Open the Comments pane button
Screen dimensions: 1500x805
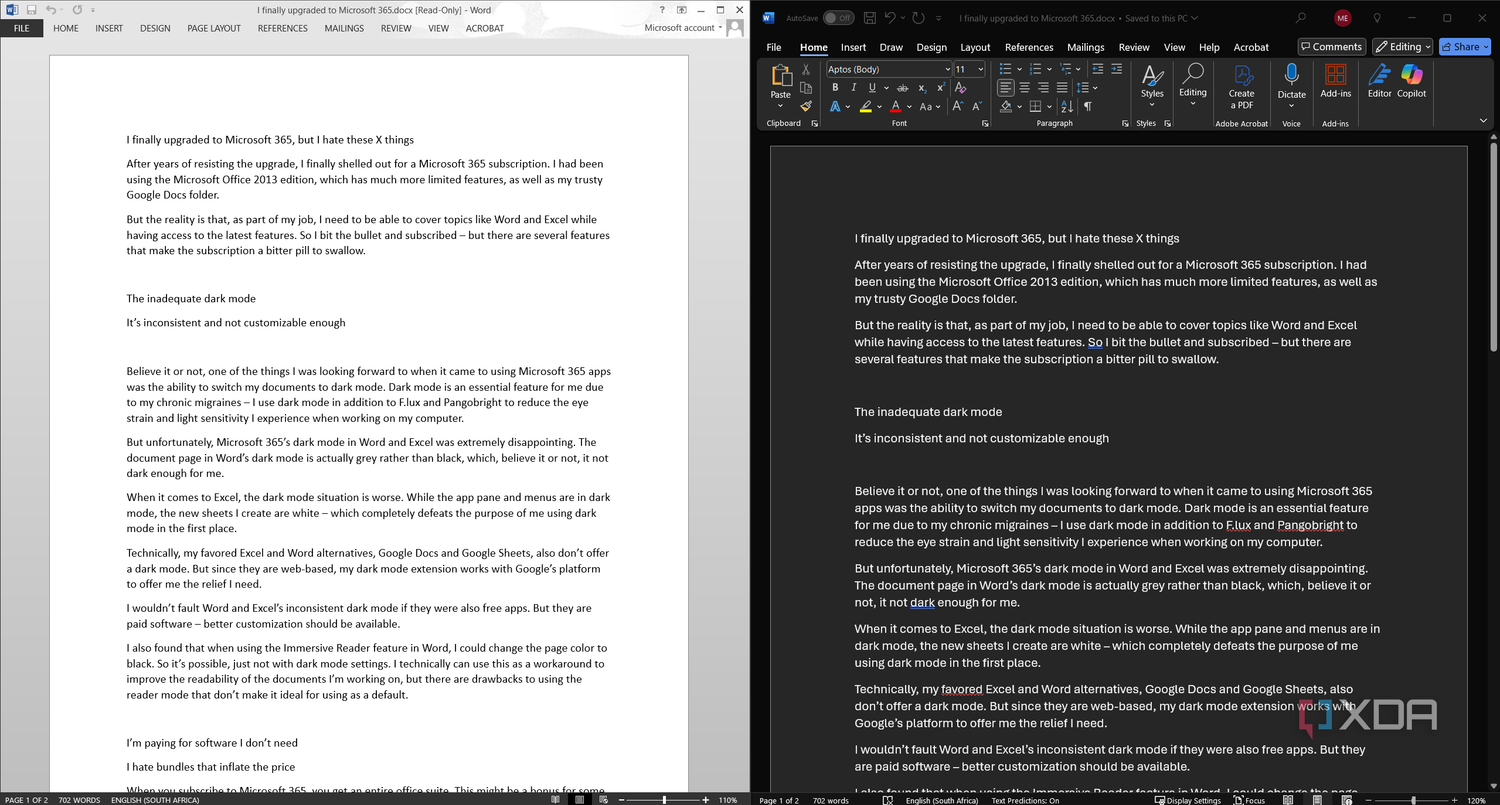(1331, 46)
